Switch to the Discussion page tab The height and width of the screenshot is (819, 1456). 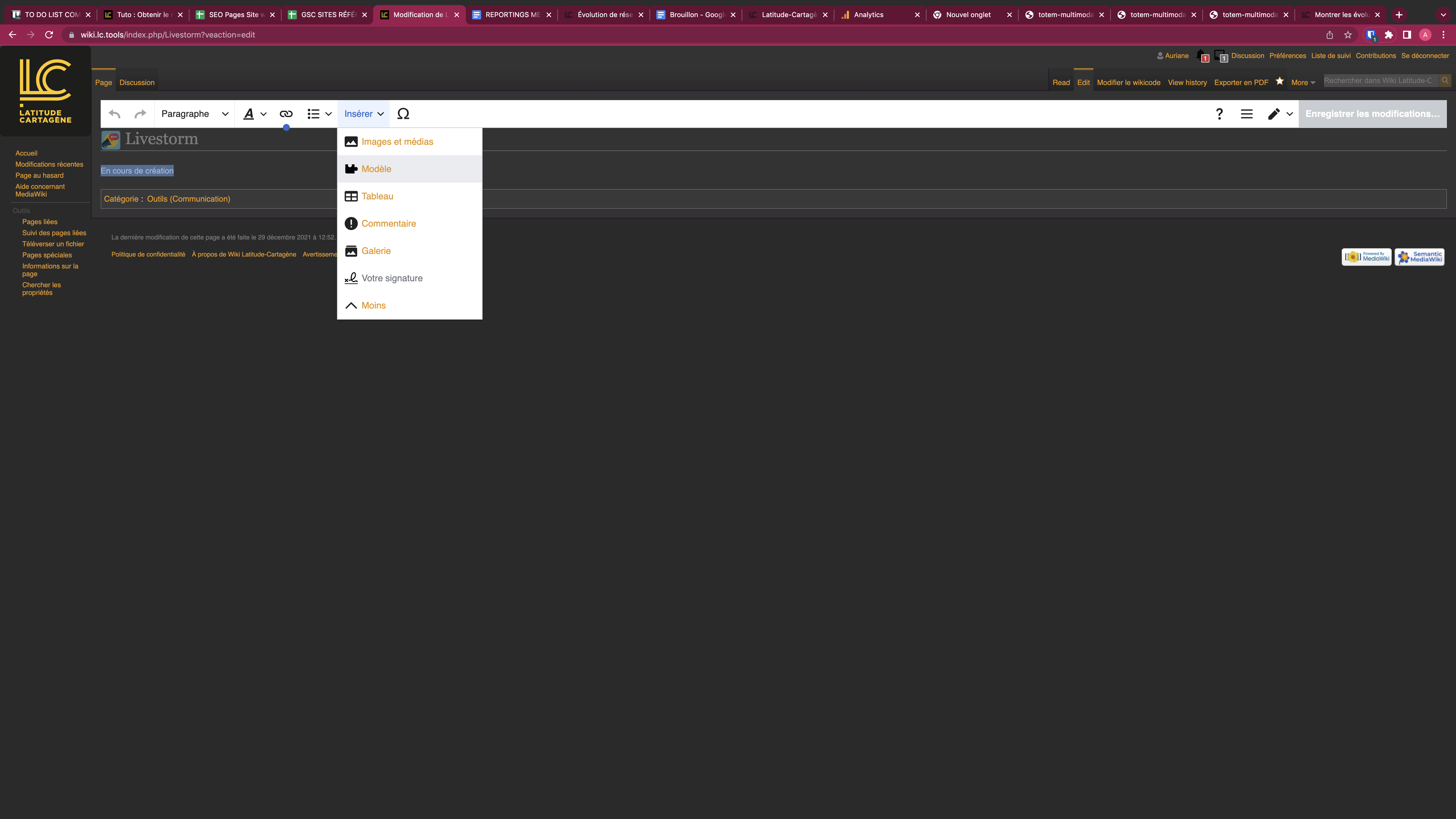coord(137,82)
